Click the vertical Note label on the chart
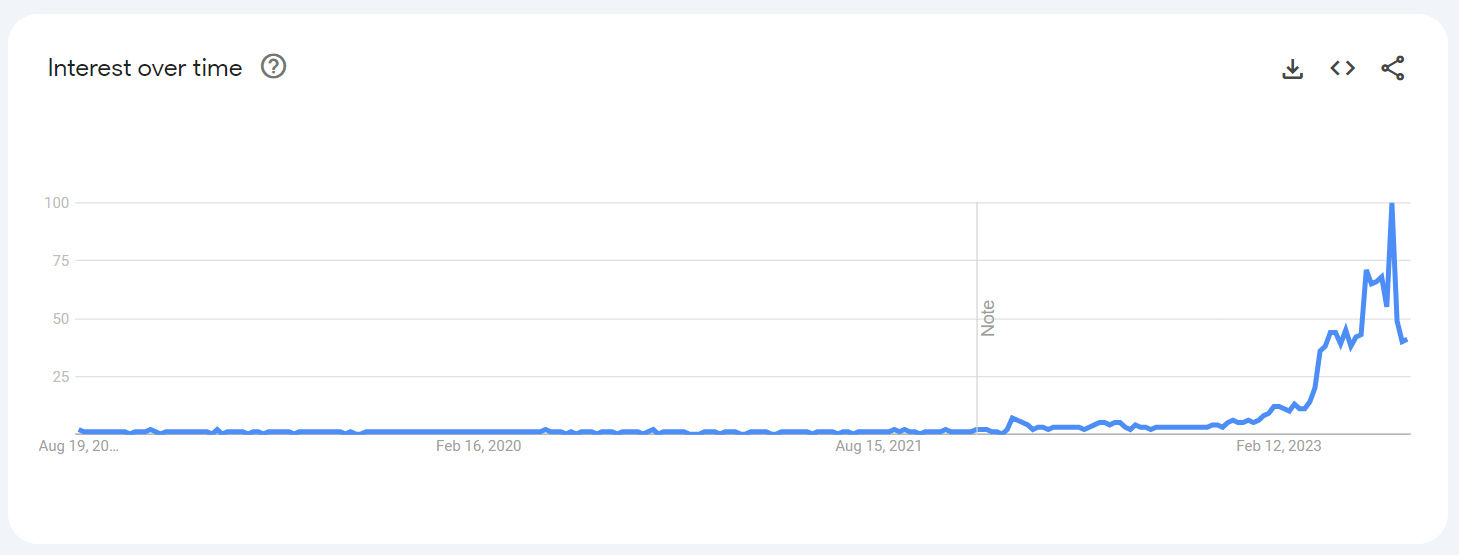 point(988,318)
